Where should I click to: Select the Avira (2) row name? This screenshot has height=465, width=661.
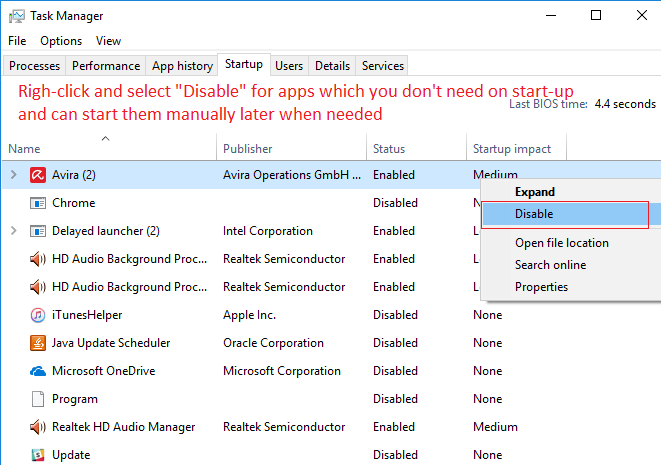click(x=74, y=175)
